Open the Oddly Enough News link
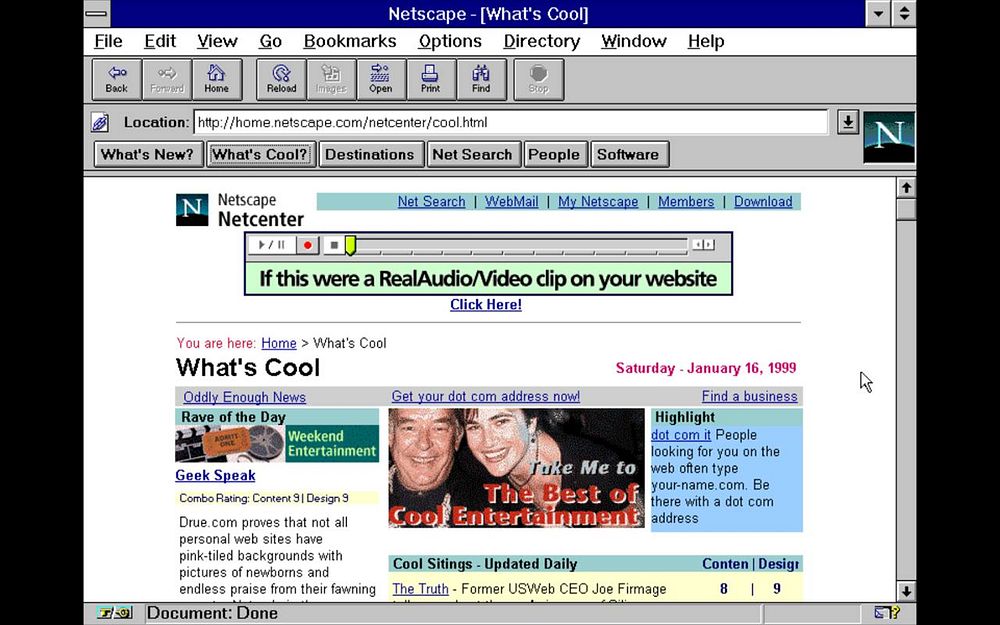Image resolution: width=1000 pixels, height=625 pixels. 244,397
